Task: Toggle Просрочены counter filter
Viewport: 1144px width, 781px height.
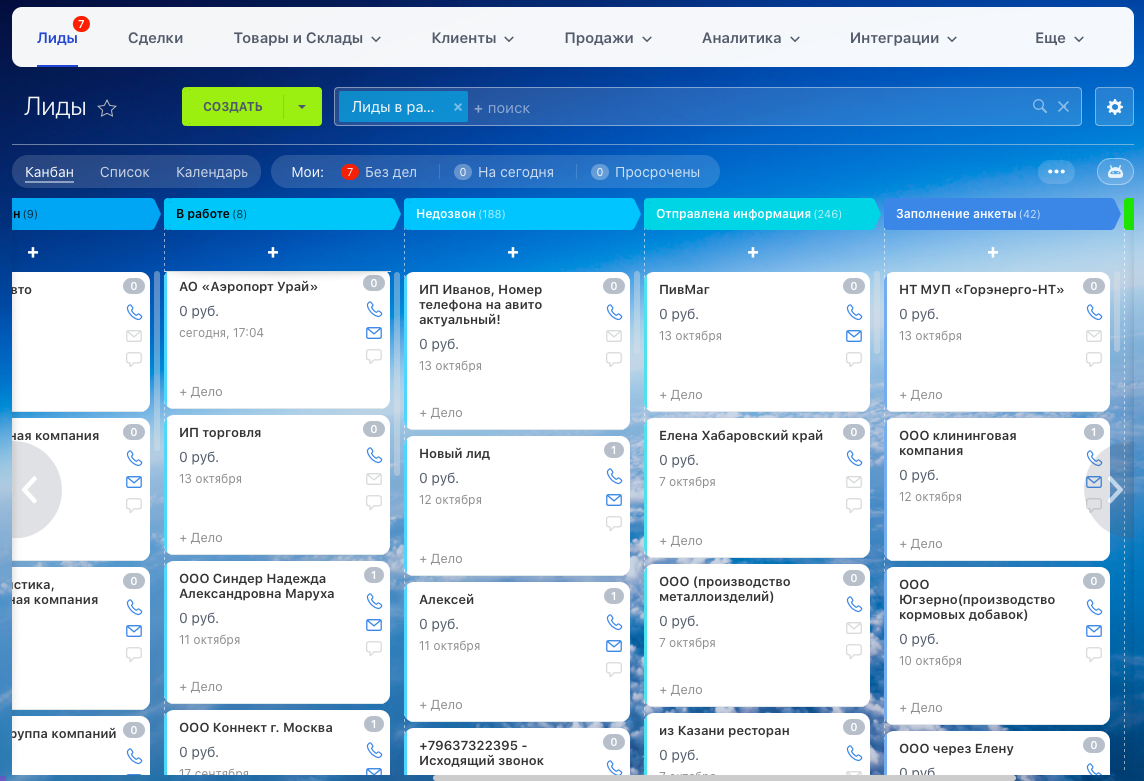Action: point(646,172)
